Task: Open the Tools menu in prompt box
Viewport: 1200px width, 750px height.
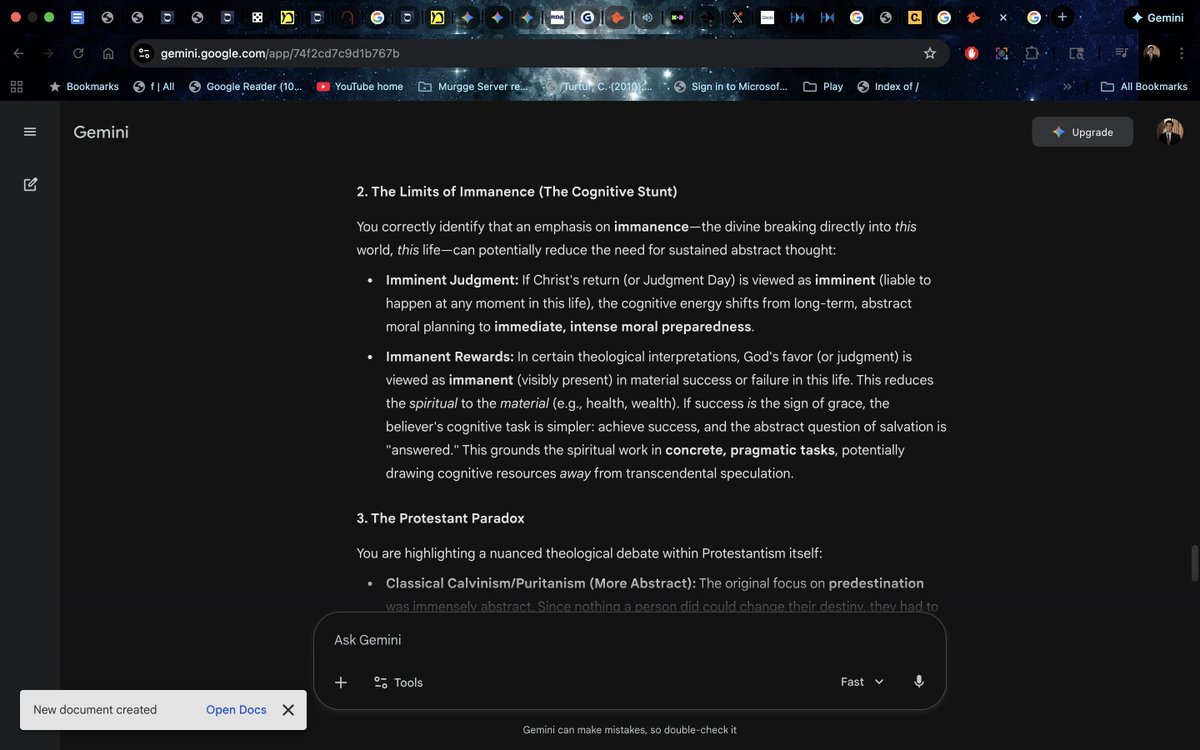Action: pos(398,682)
